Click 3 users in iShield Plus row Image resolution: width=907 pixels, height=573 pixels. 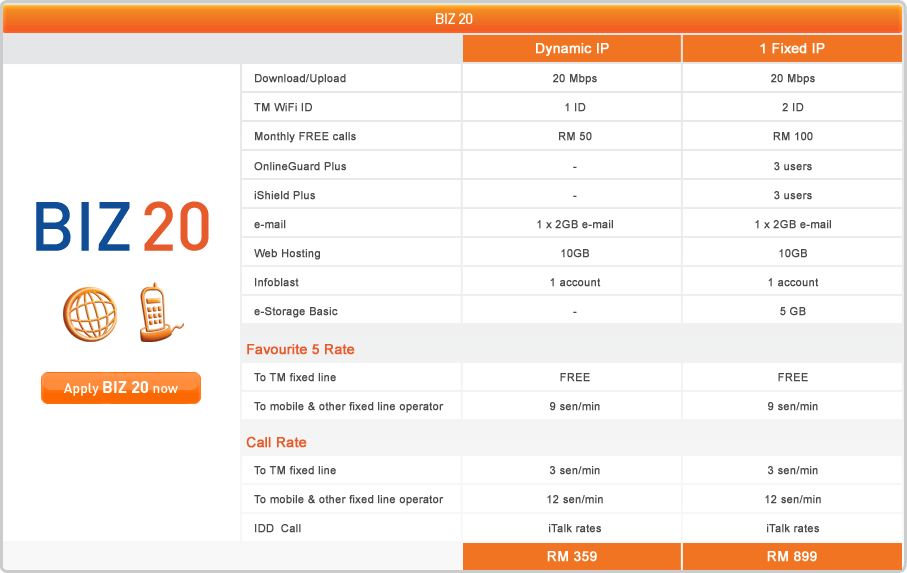792,195
